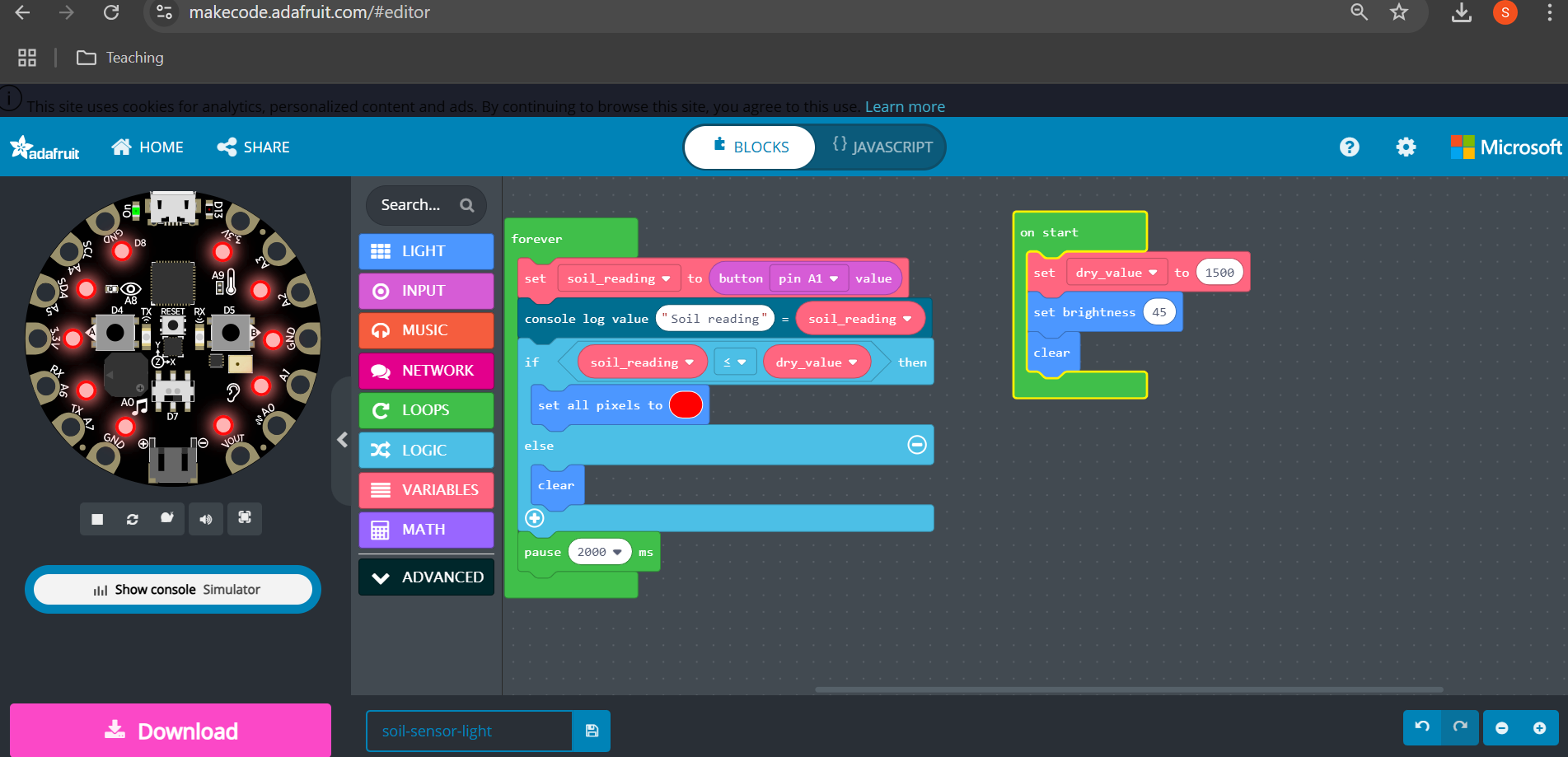This screenshot has width=1568, height=757.
Task: Switch the editor to JavaScript view
Action: pos(882,147)
